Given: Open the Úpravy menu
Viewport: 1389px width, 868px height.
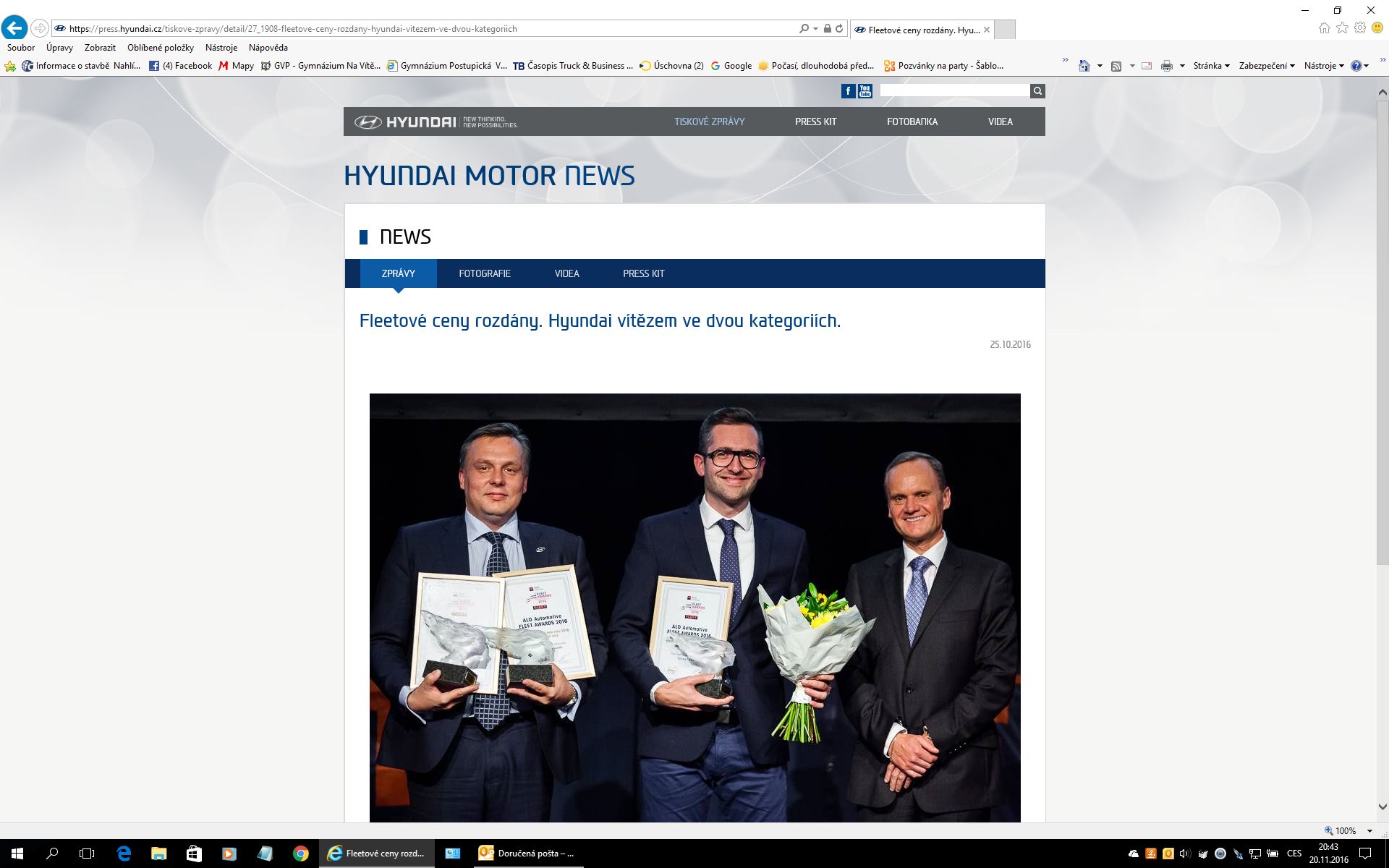Looking at the screenshot, I should pyautogui.click(x=59, y=48).
